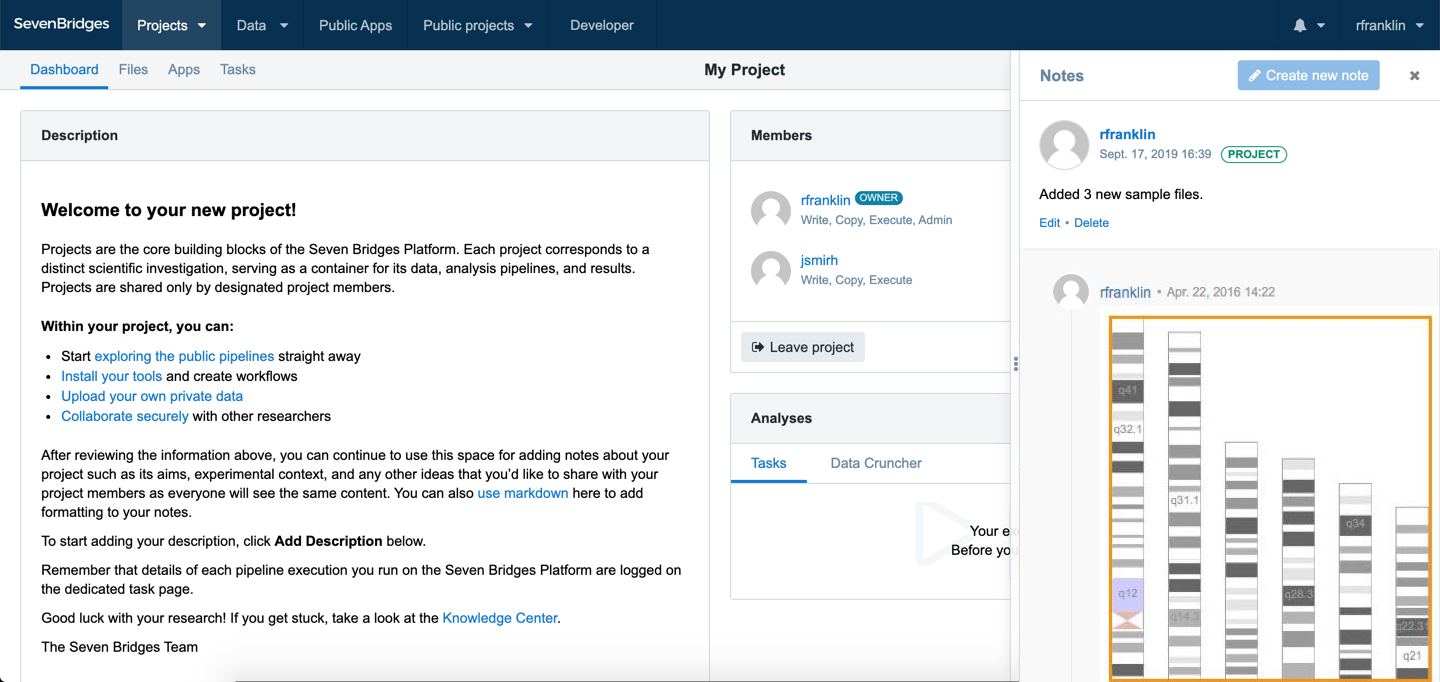This screenshot has width=1440, height=682.
Task: Follow 'Install your tools' link
Action: point(111,376)
